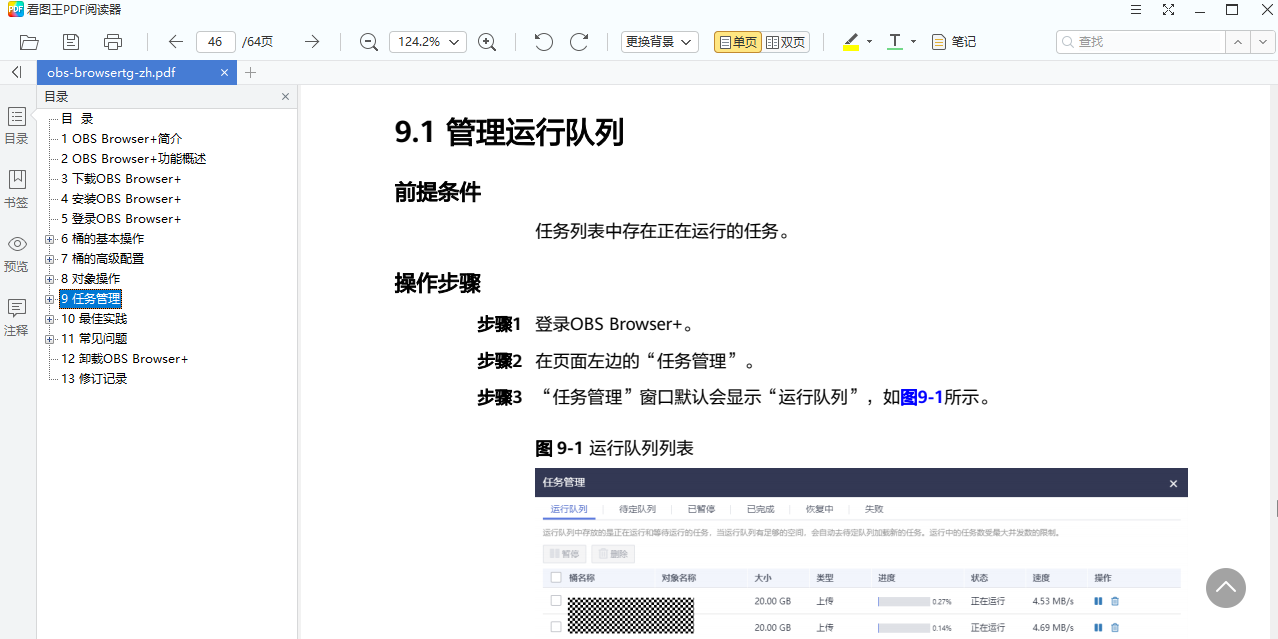Print the document with printer icon
The width and height of the screenshot is (1278, 639).
tap(113, 42)
